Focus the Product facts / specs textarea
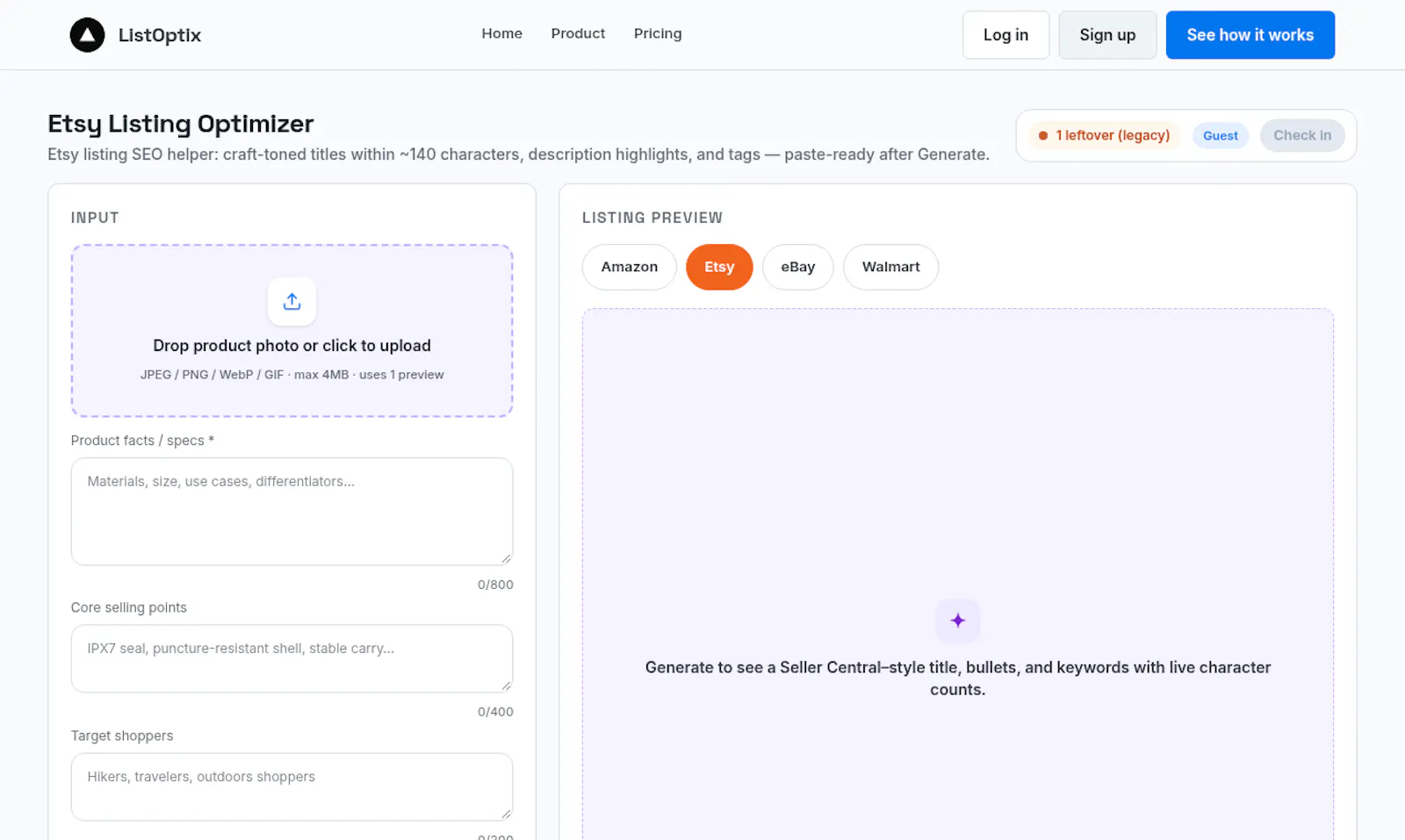The height and width of the screenshot is (840, 1405). point(292,512)
